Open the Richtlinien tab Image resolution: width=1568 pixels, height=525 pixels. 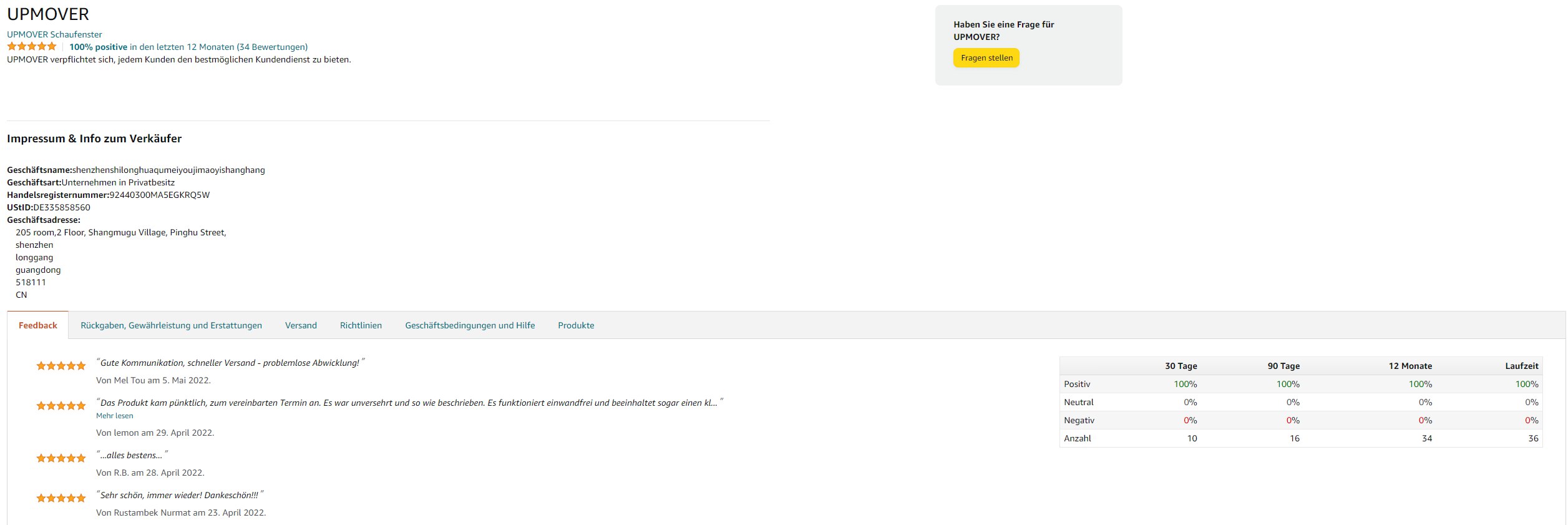pyautogui.click(x=361, y=325)
